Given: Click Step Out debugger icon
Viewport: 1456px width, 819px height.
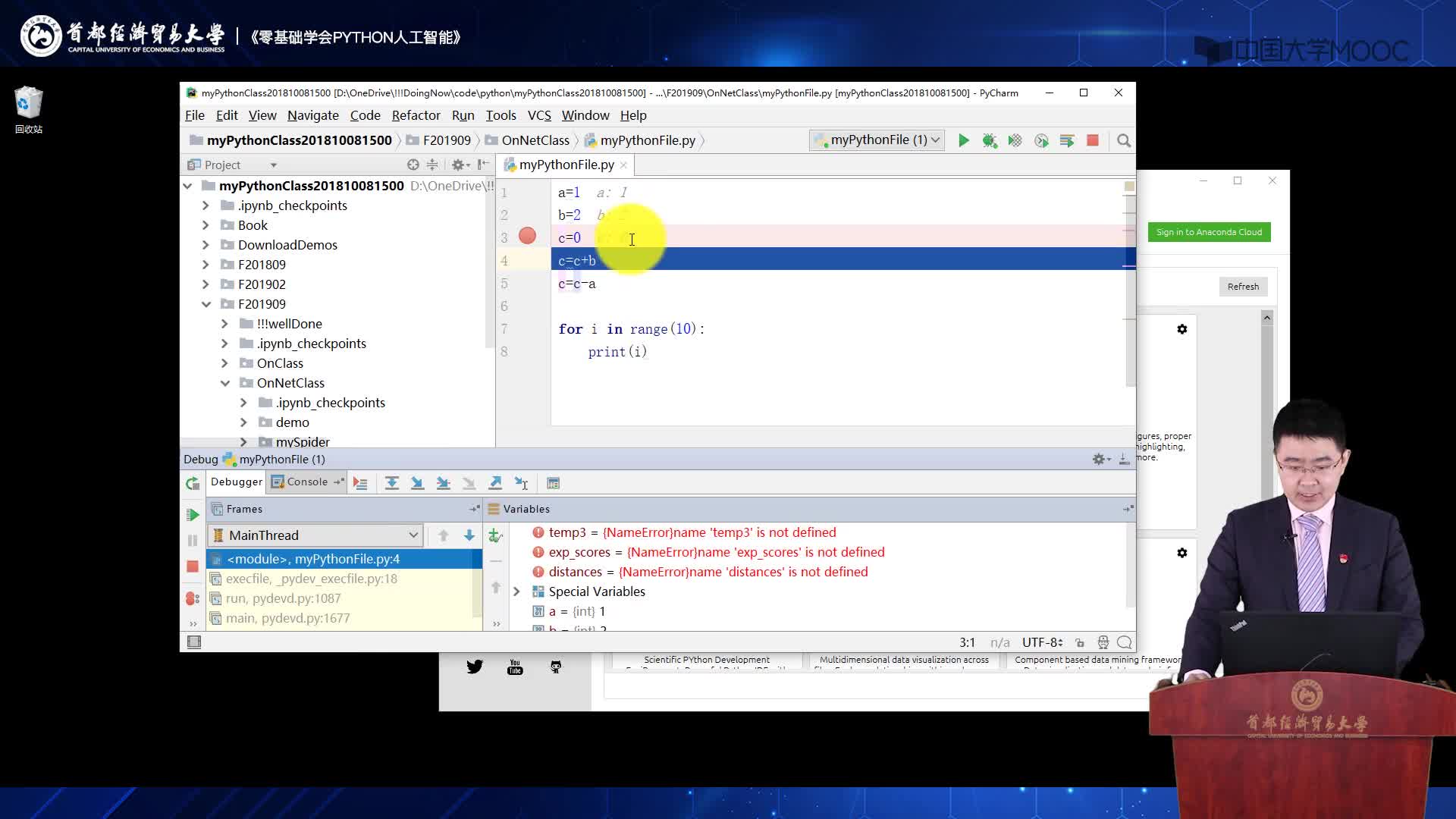Looking at the screenshot, I should click(x=495, y=483).
